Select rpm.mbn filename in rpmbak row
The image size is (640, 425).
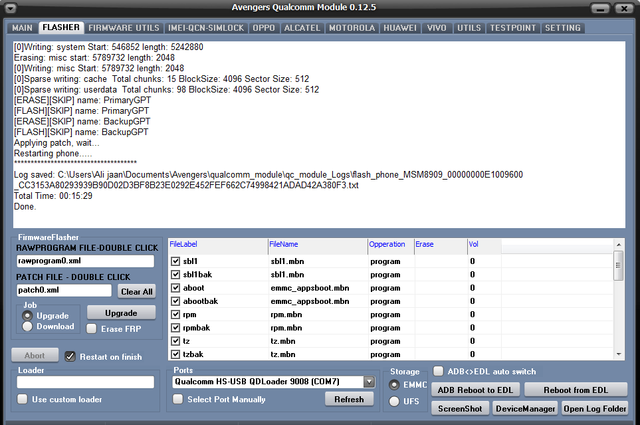286,328
